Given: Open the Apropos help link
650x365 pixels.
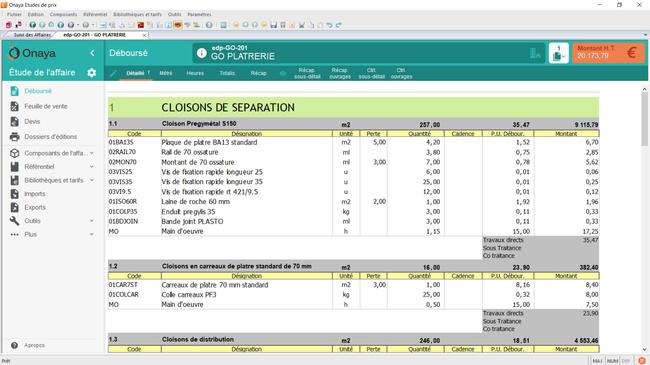Looking at the screenshot, I should [x=34, y=345].
